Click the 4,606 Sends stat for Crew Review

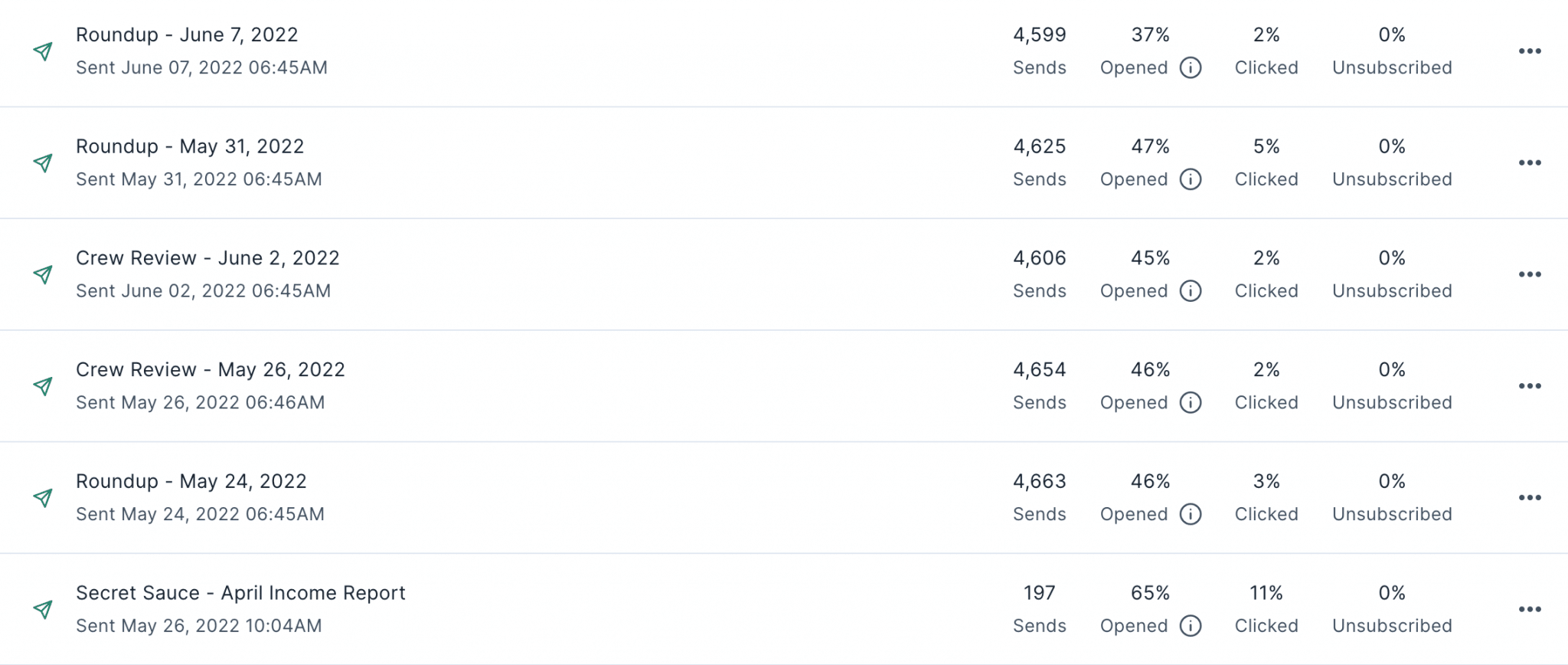tap(1040, 274)
